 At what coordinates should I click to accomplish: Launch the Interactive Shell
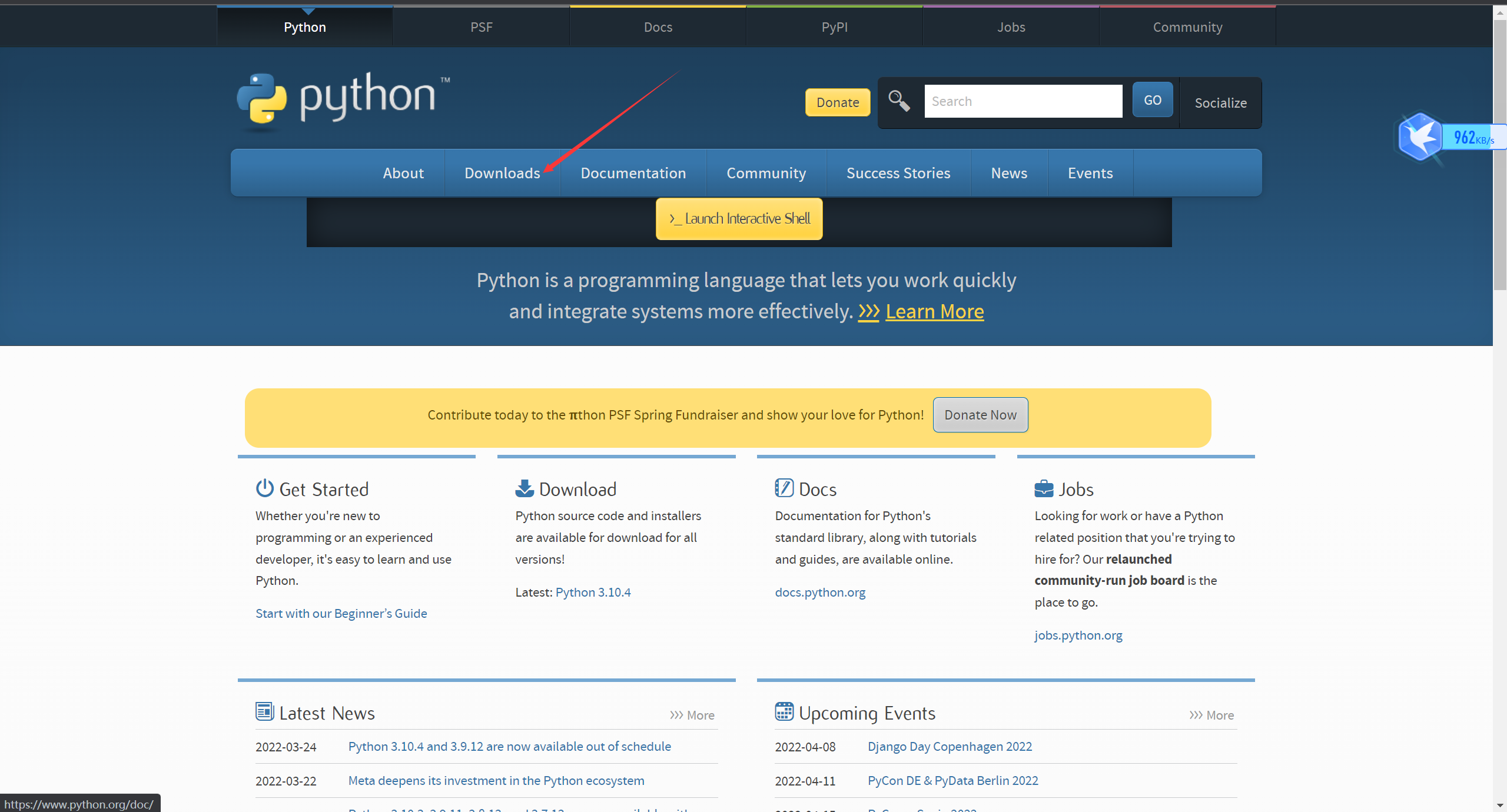[739, 218]
